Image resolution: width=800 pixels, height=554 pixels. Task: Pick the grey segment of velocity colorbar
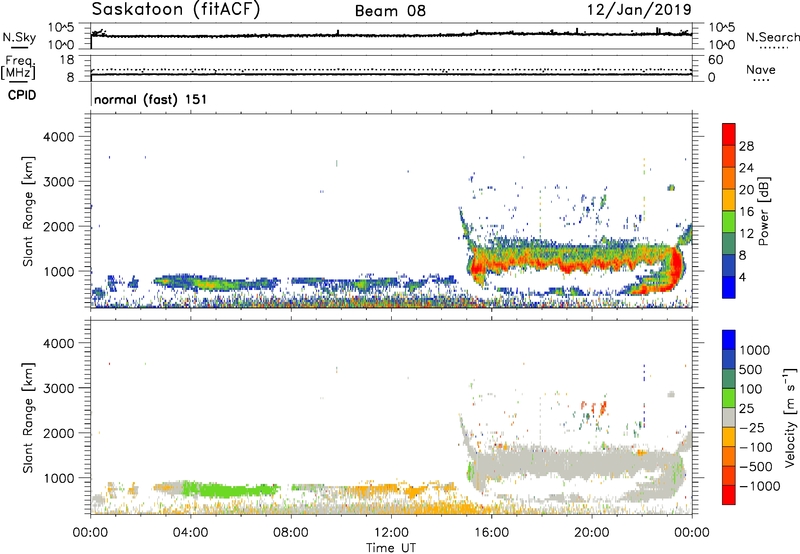729,417
